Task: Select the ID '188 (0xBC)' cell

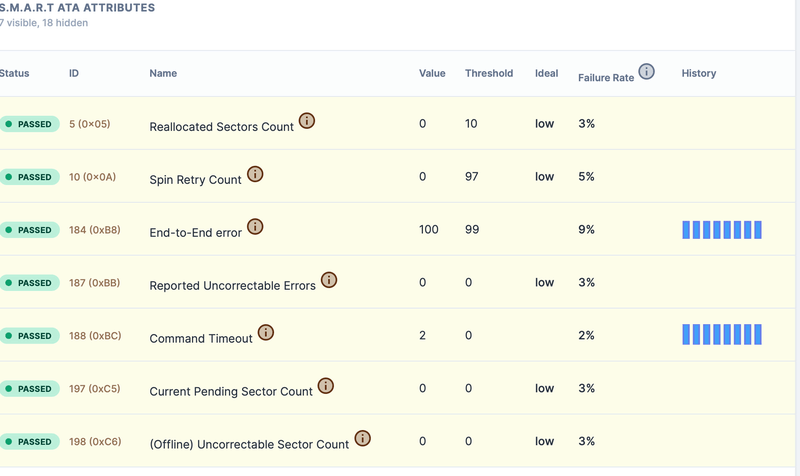Action: pyautogui.click(x=95, y=336)
